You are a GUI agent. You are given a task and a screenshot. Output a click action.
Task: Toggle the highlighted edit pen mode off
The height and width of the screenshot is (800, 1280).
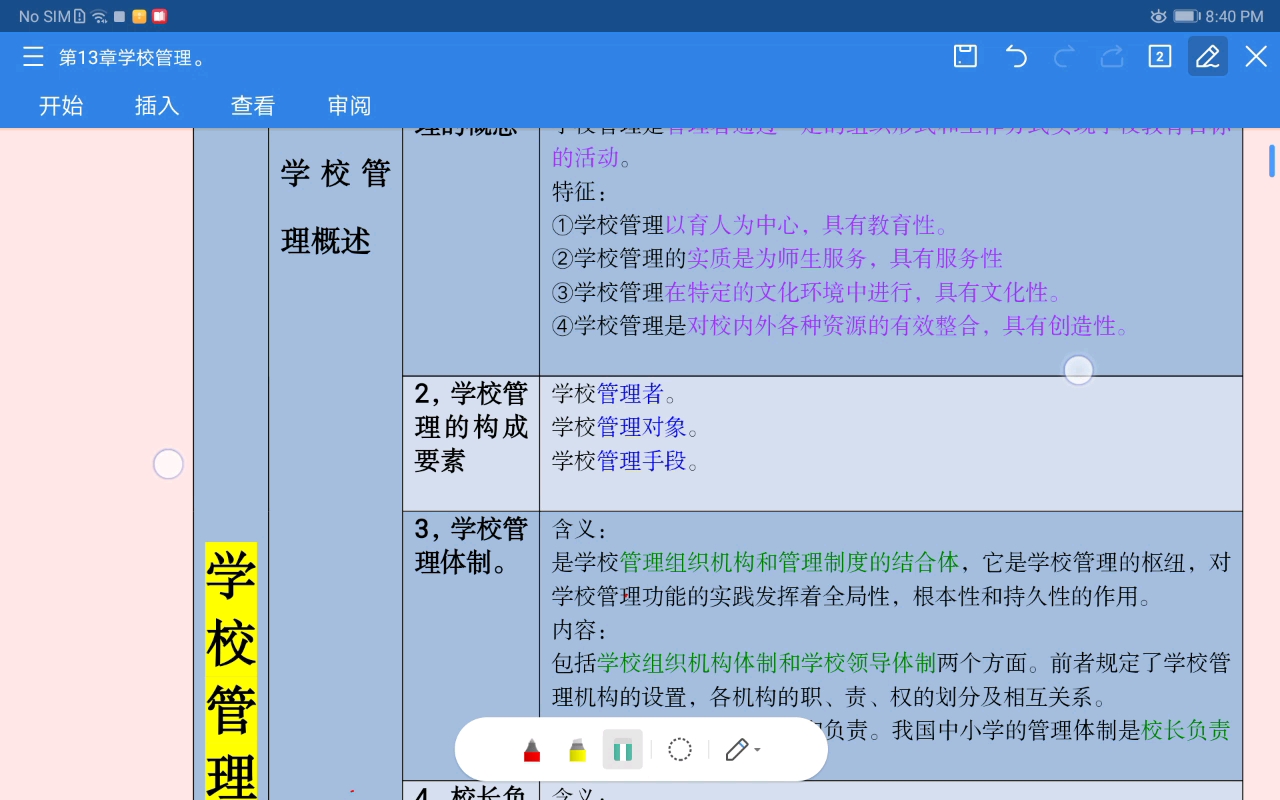1207,57
